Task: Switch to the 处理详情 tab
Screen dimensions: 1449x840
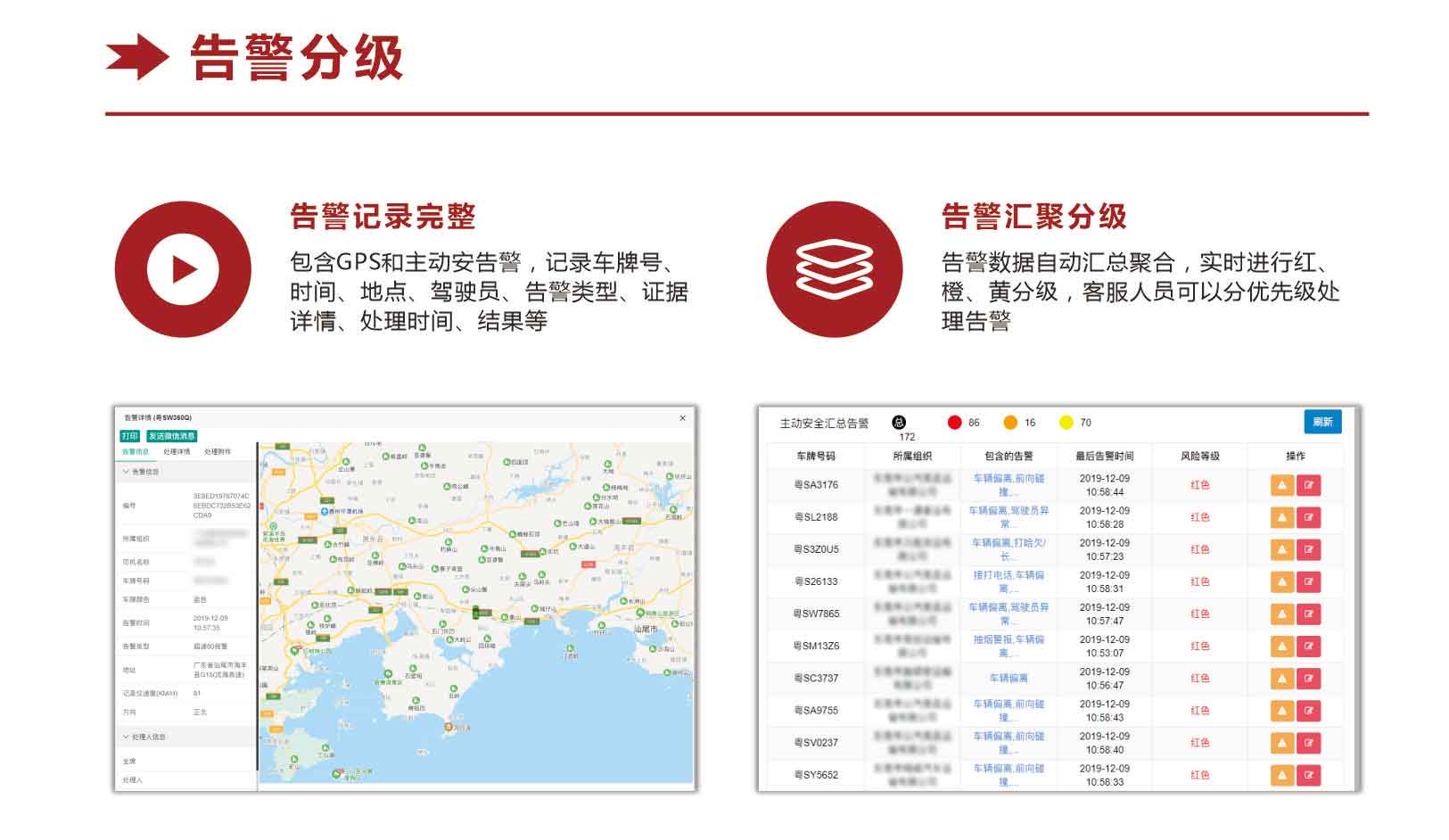Action: pos(177,452)
